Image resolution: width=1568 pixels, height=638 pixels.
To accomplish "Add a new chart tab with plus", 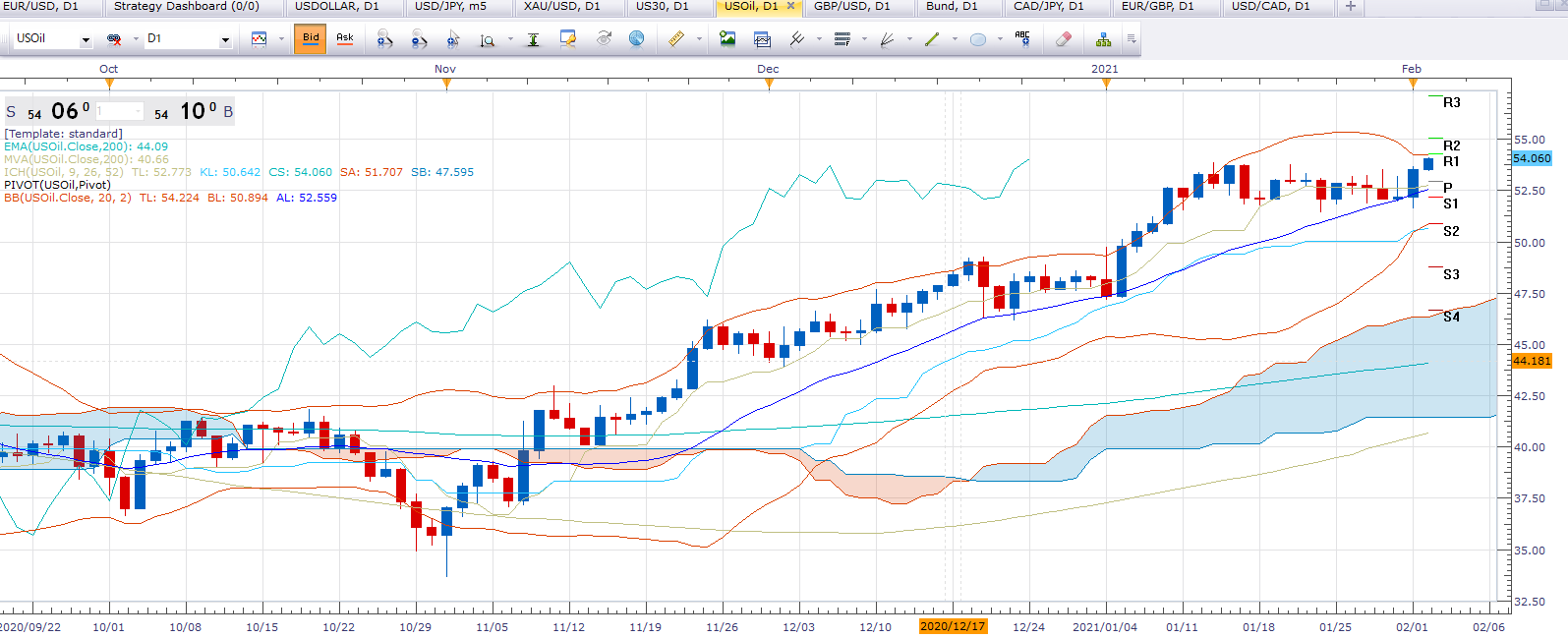I will [x=1351, y=7].
